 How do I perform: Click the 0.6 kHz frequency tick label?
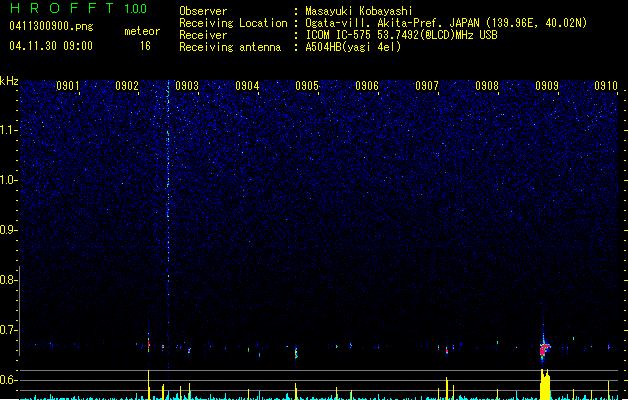9,380
